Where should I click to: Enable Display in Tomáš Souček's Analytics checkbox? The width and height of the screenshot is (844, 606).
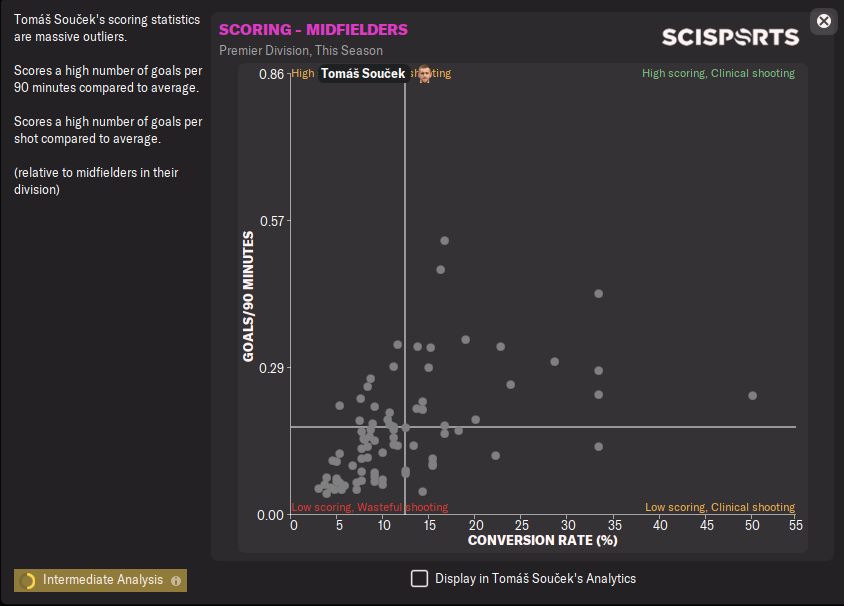(x=419, y=579)
